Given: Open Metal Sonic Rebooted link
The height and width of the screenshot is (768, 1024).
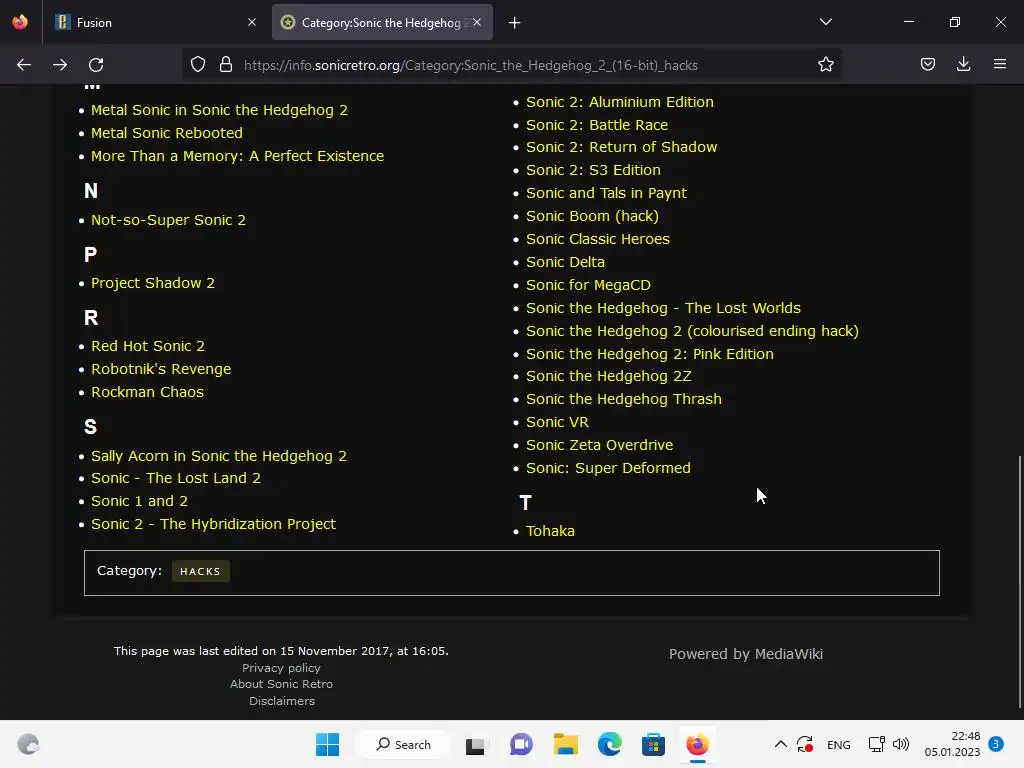Looking at the screenshot, I should [167, 133].
